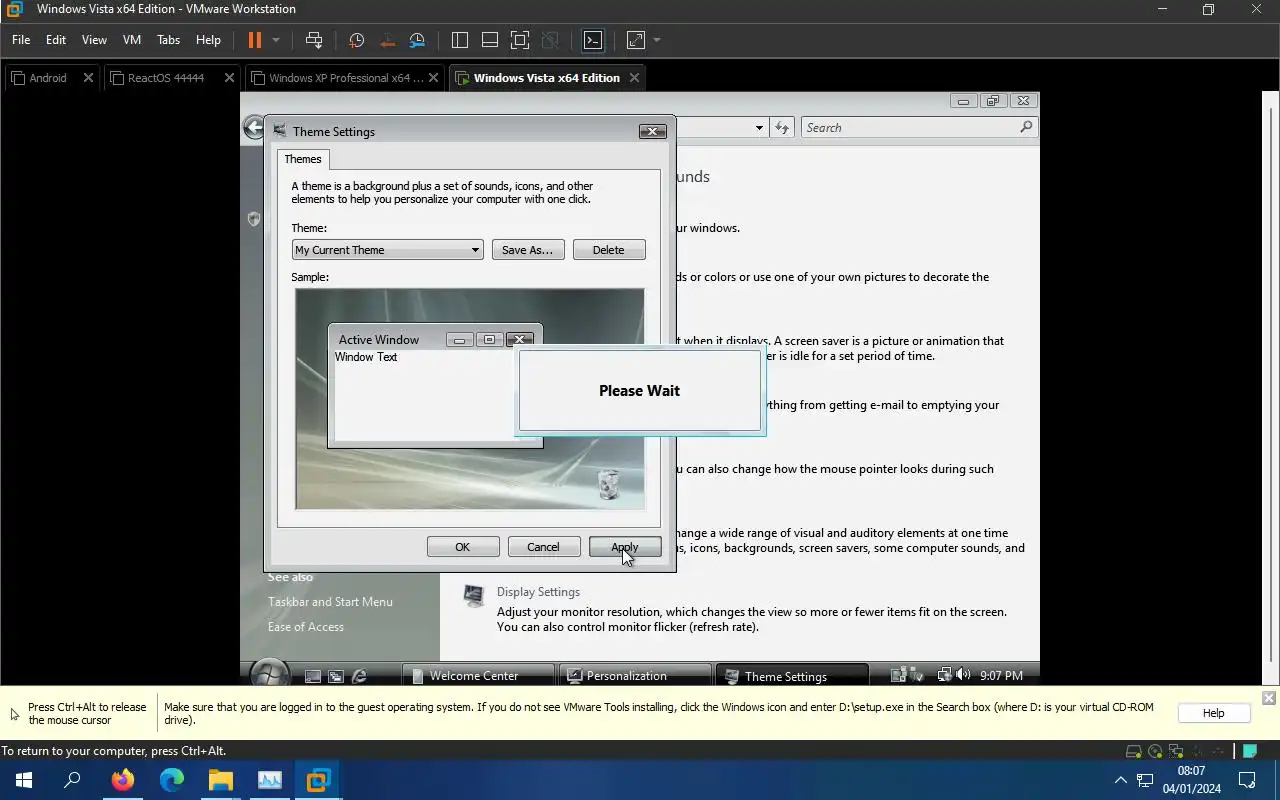This screenshot has height=800, width=1280.
Task: Click the Unity mode toolbar icon
Action: click(x=550, y=40)
